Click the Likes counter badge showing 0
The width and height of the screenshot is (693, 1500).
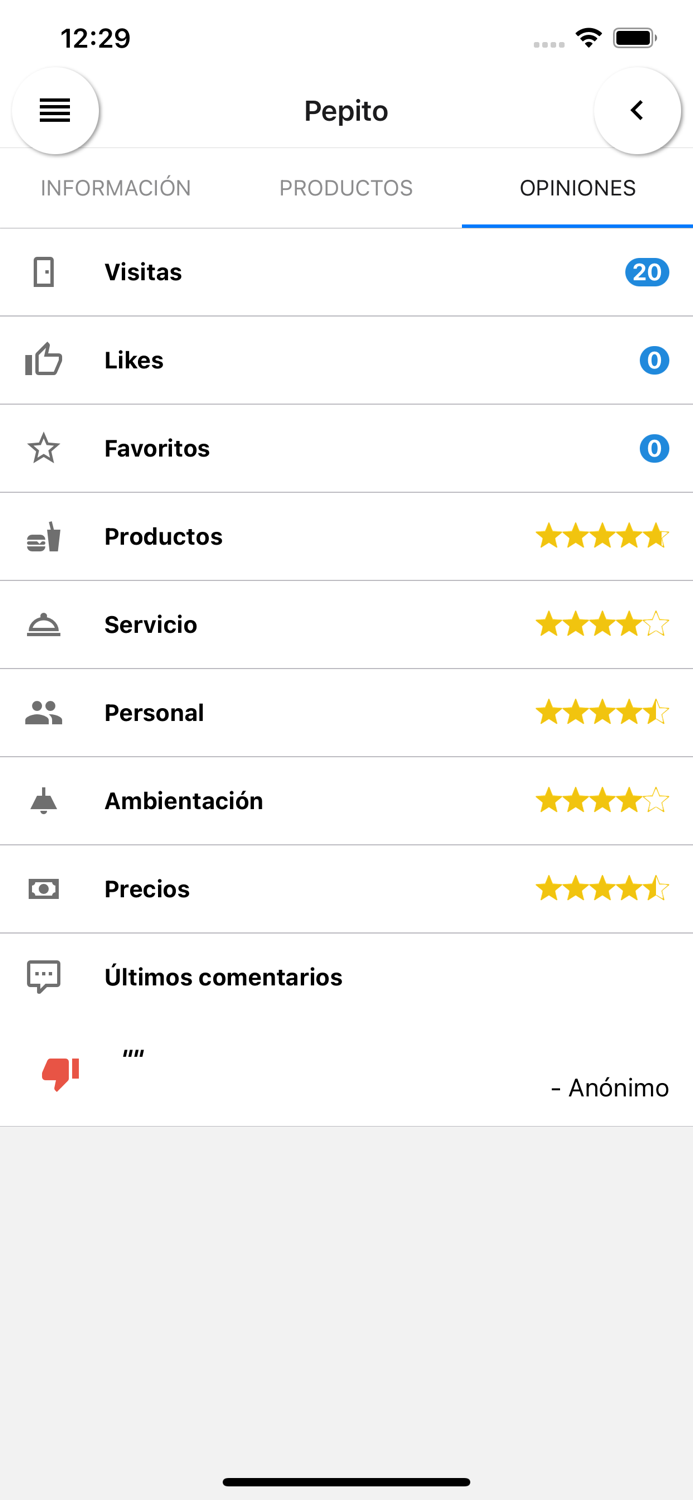[654, 360]
